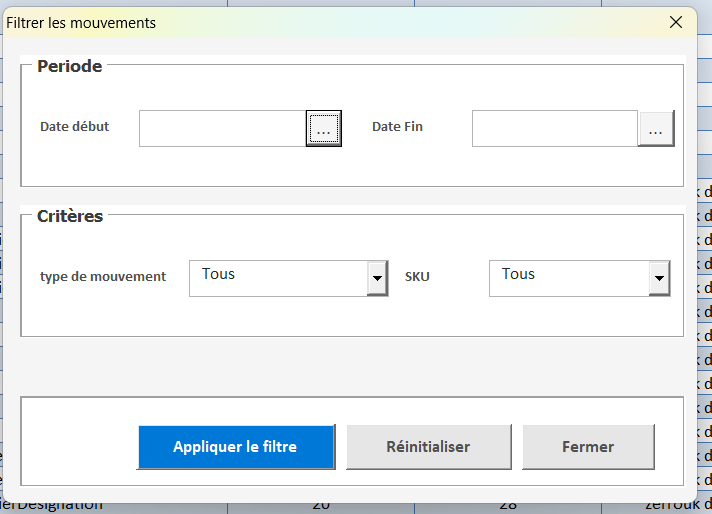Viewport: 712px width, 514px height.
Task: Focus the Date Fin text field
Action: click(554, 129)
